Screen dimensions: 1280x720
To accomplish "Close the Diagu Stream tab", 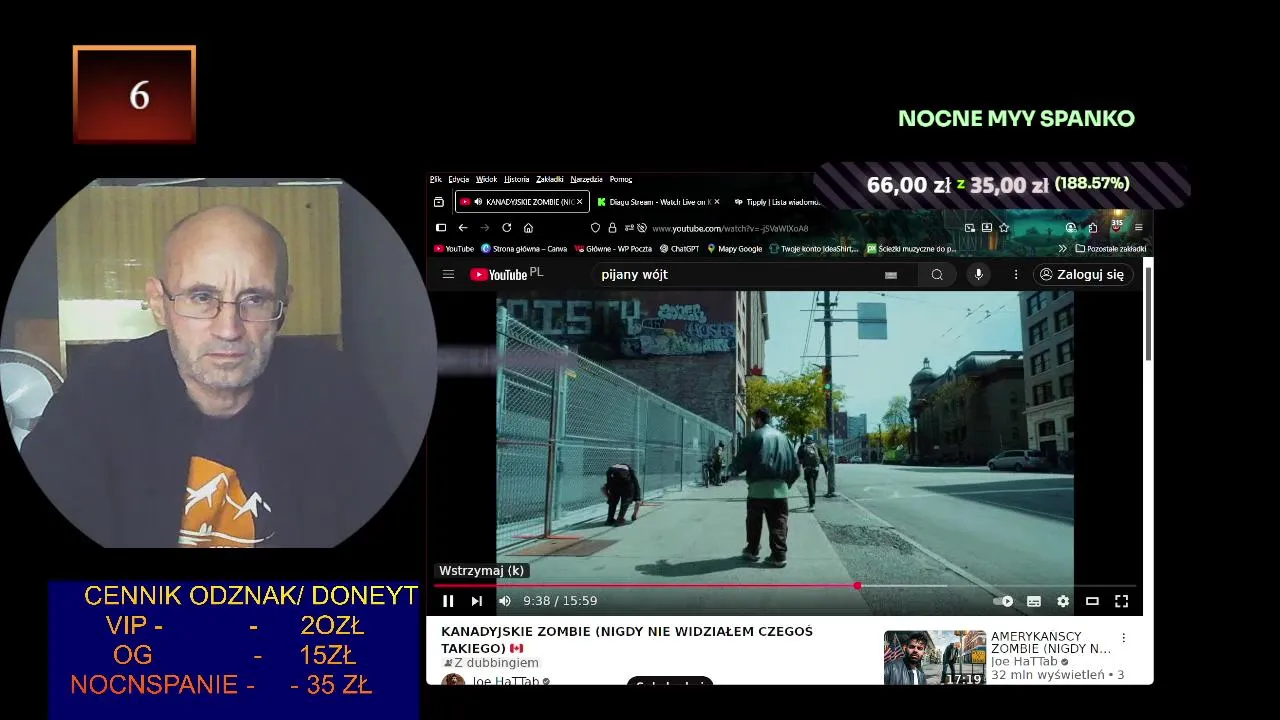I will click(x=716, y=202).
